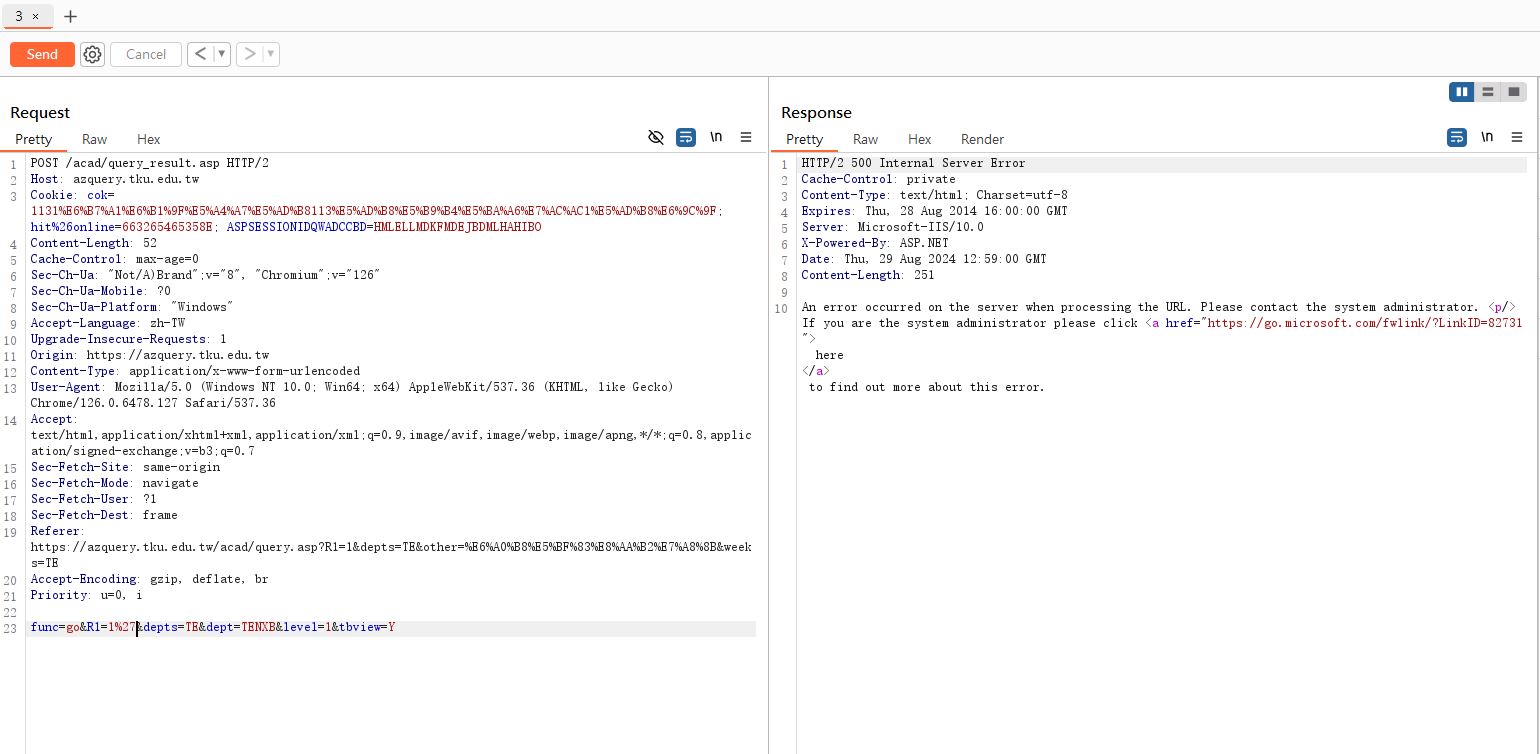The image size is (1540, 754).
Task: Select Repeater tab 3
Action: point(19,16)
